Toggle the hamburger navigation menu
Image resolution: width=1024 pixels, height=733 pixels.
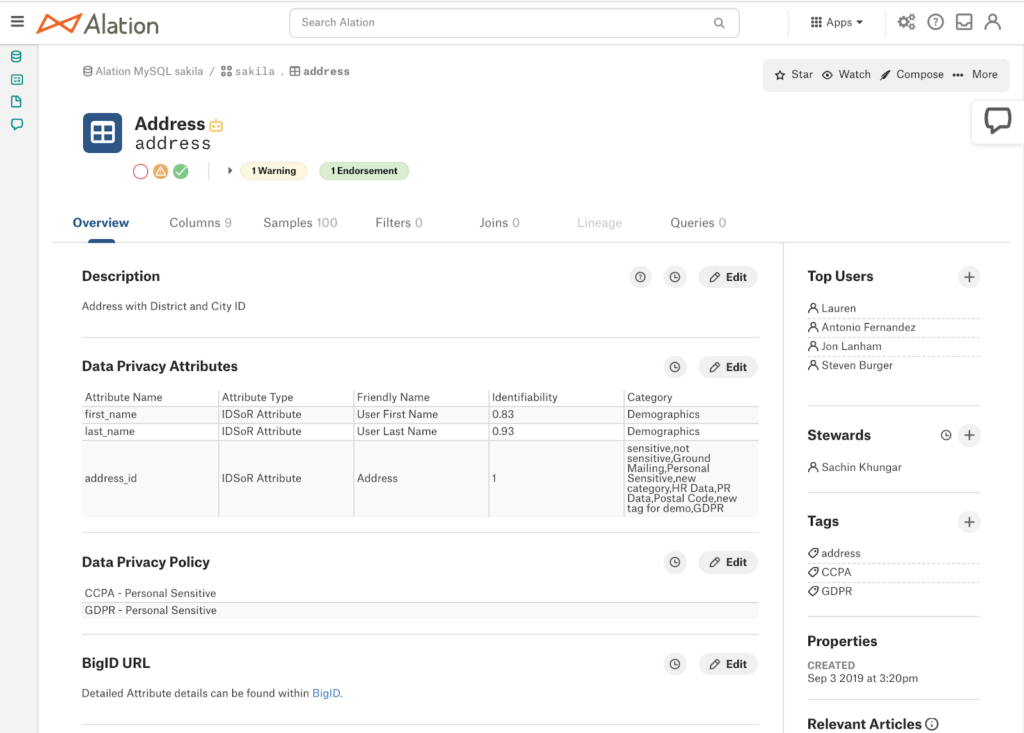[x=17, y=21]
